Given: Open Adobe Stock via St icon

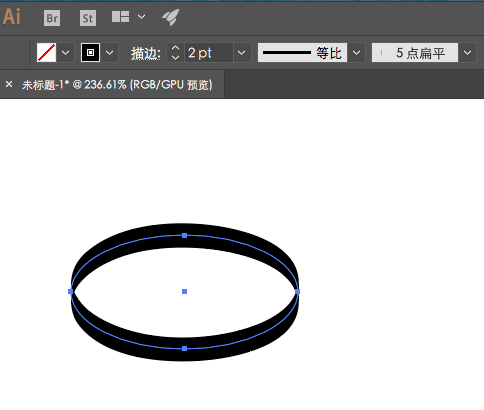Looking at the screenshot, I should pyautogui.click(x=88, y=18).
